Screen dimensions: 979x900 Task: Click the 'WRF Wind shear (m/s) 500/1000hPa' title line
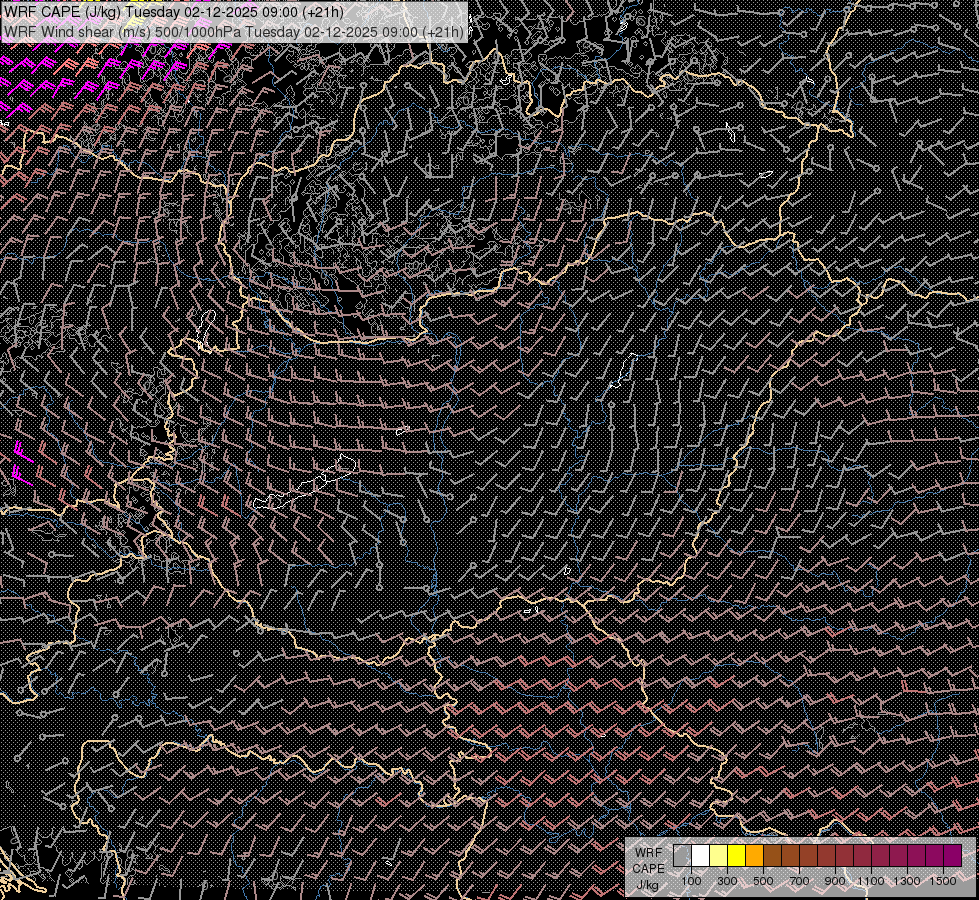234,32
